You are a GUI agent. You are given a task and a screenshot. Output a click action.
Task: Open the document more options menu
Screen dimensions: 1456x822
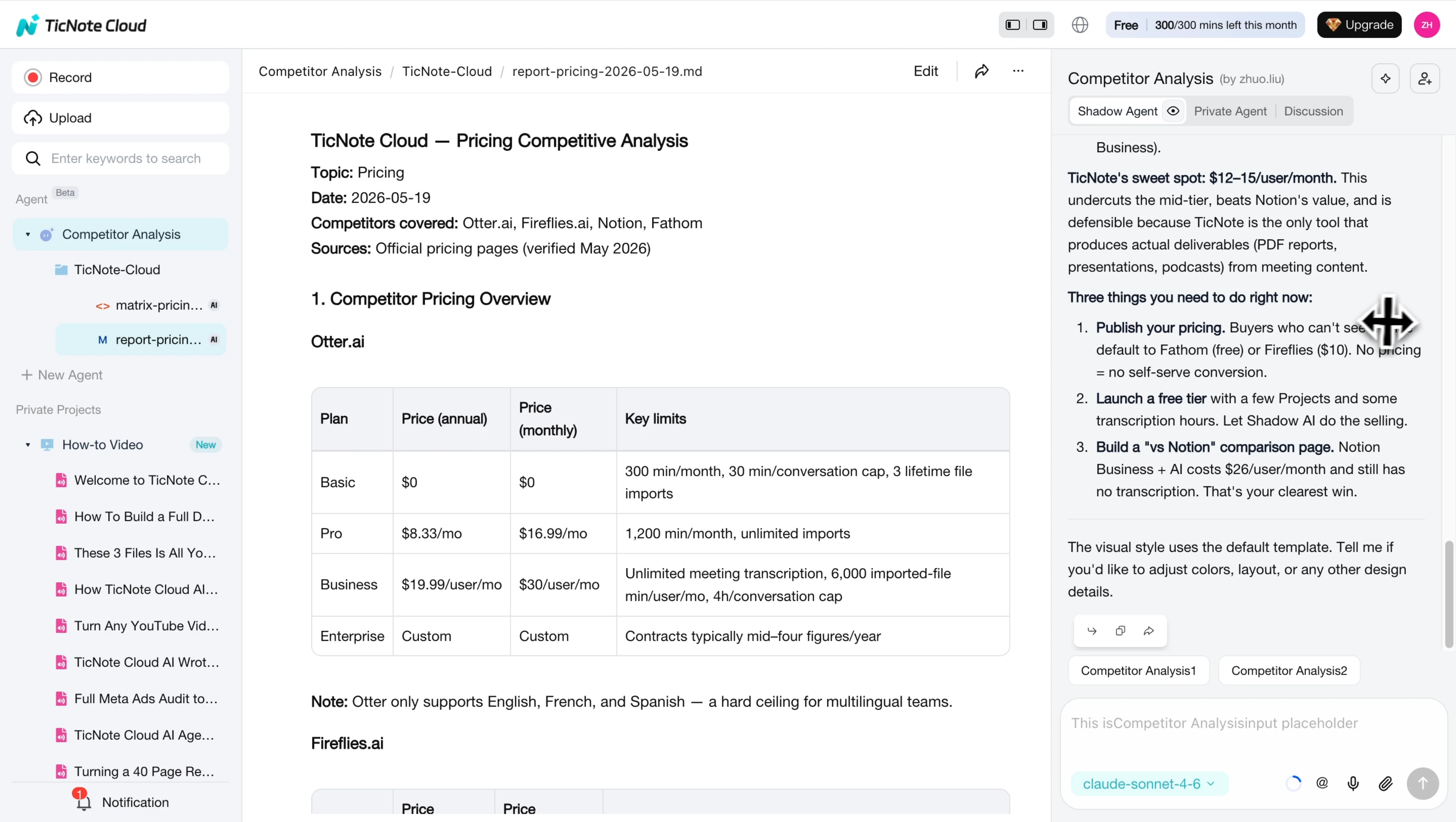pos(1018,71)
